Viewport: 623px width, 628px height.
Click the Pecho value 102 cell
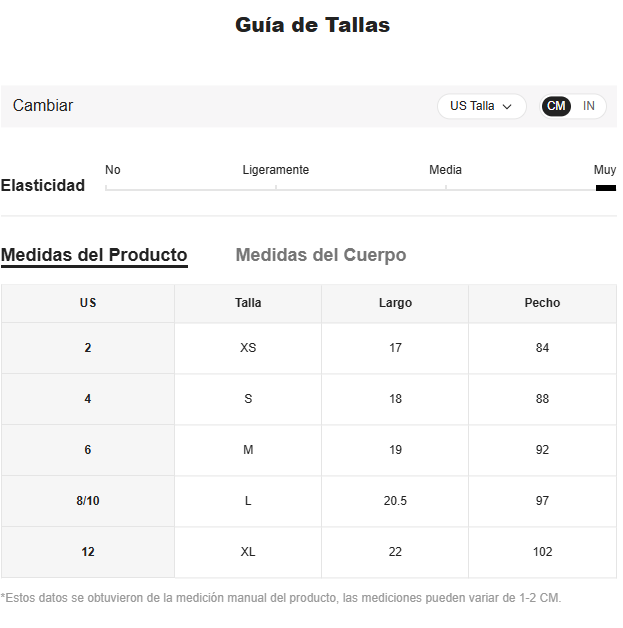[542, 552]
